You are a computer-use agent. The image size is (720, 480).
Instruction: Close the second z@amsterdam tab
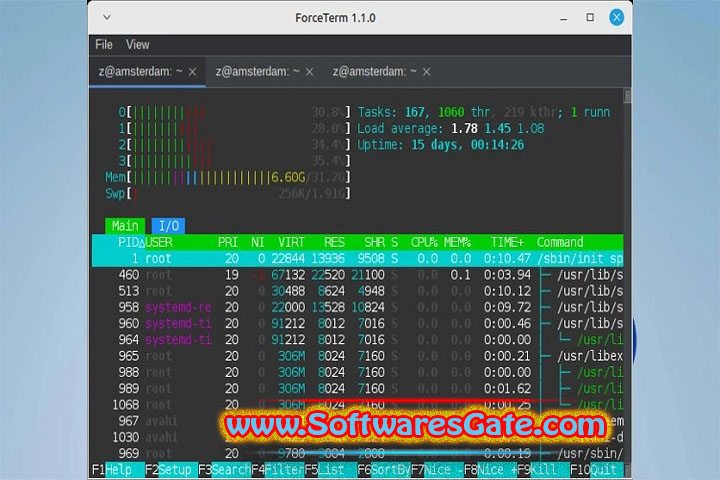point(309,72)
